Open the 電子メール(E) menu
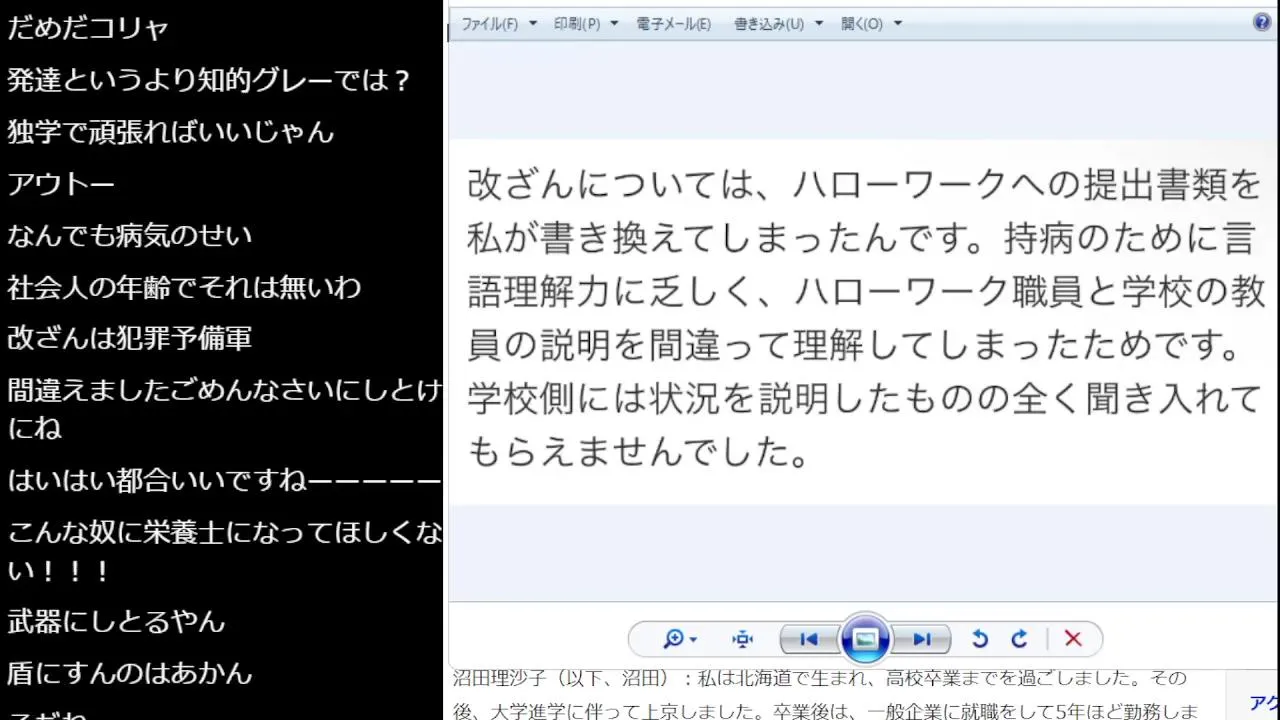The image size is (1280, 720). 674,24
